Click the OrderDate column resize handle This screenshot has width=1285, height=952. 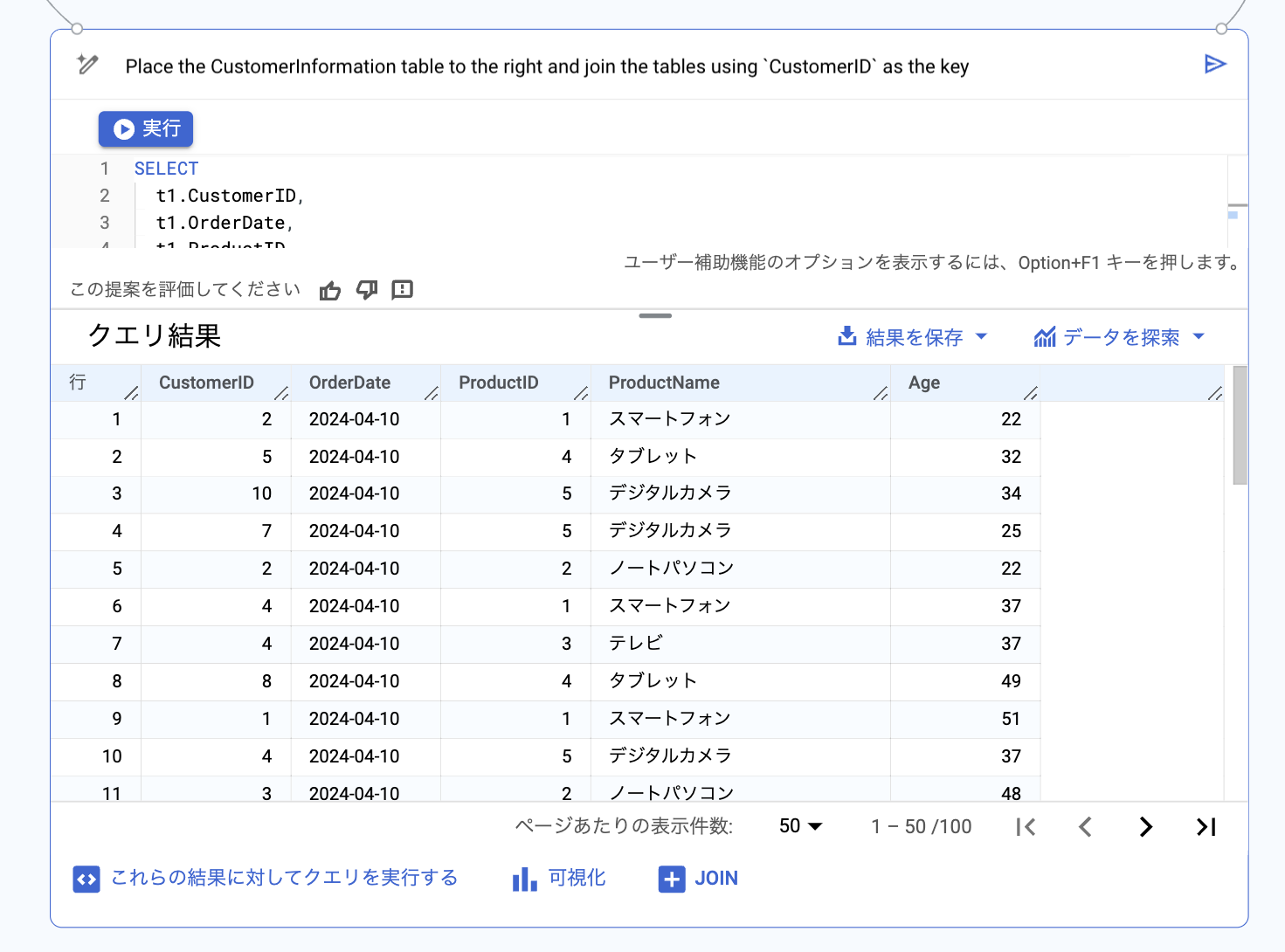[432, 393]
